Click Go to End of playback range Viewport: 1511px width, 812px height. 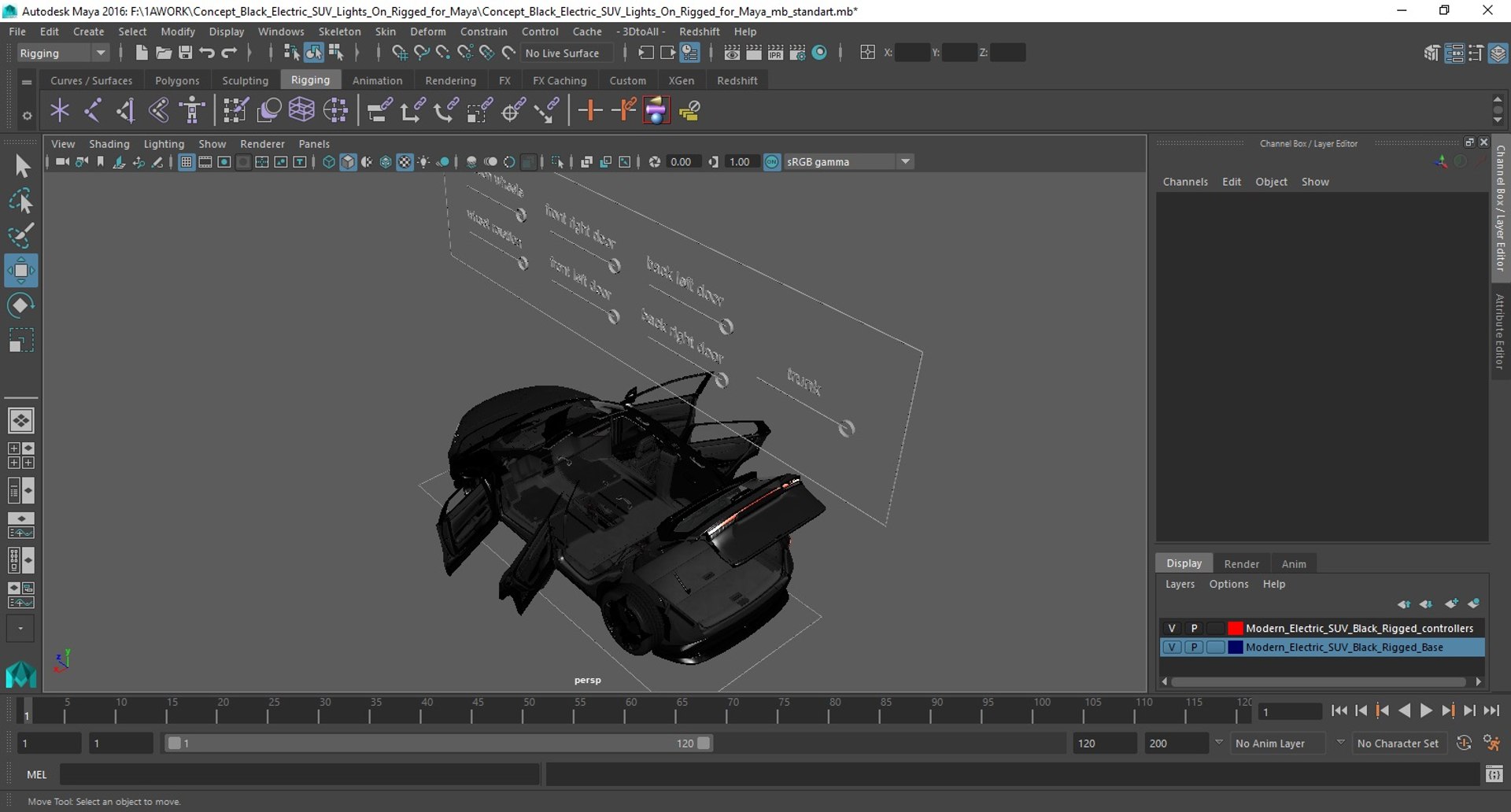coord(1491,710)
